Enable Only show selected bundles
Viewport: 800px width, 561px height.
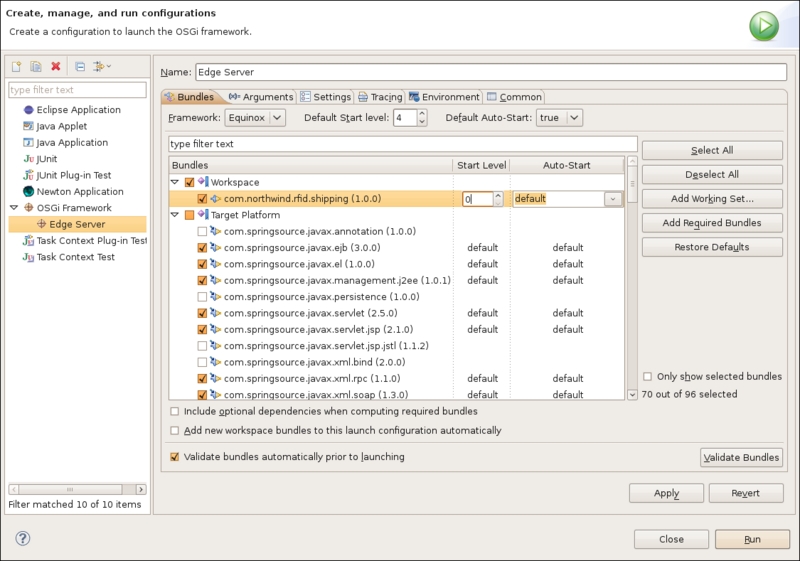click(x=647, y=376)
